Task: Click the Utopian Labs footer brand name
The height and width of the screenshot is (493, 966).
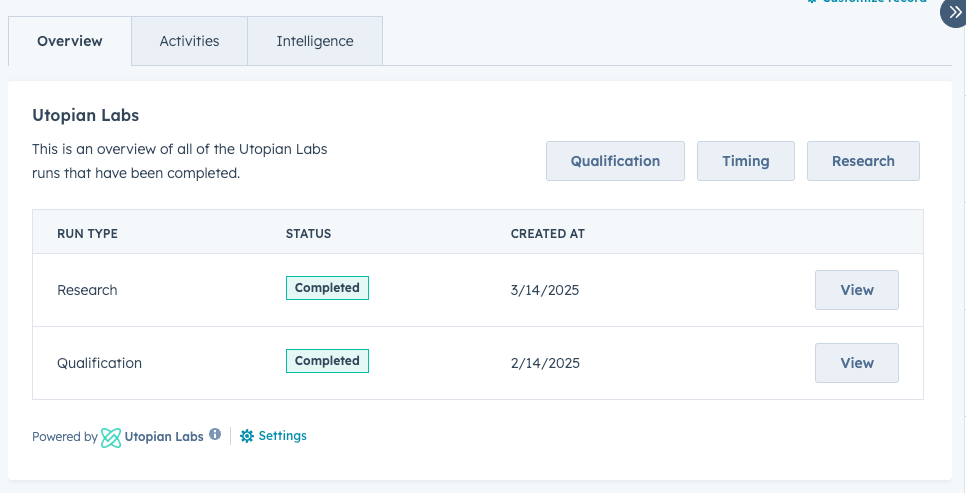Action: [x=164, y=437]
